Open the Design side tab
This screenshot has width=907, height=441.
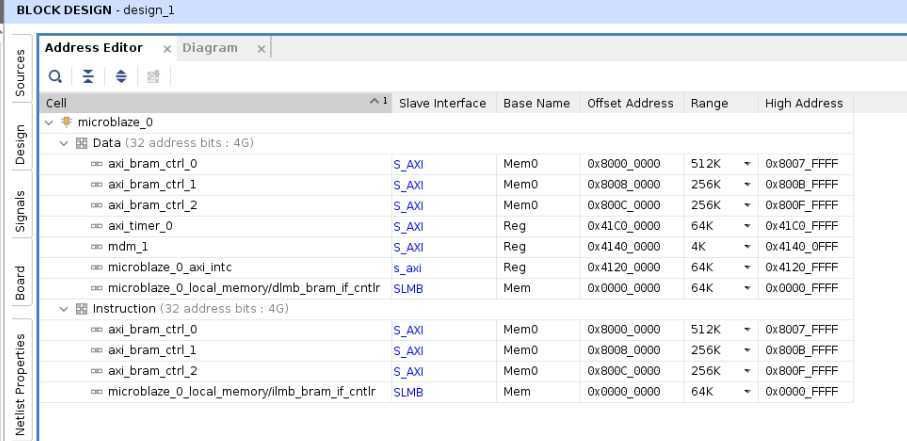point(20,145)
